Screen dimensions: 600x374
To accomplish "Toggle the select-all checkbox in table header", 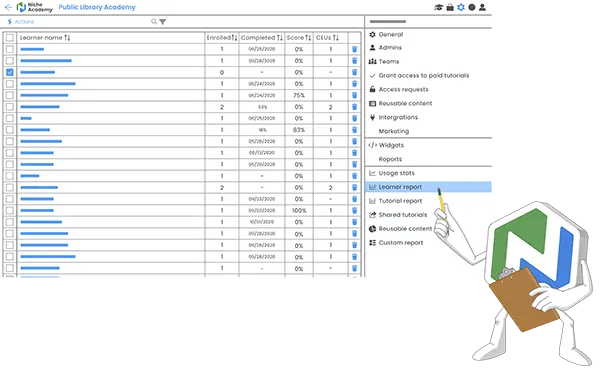I will pos(10,38).
